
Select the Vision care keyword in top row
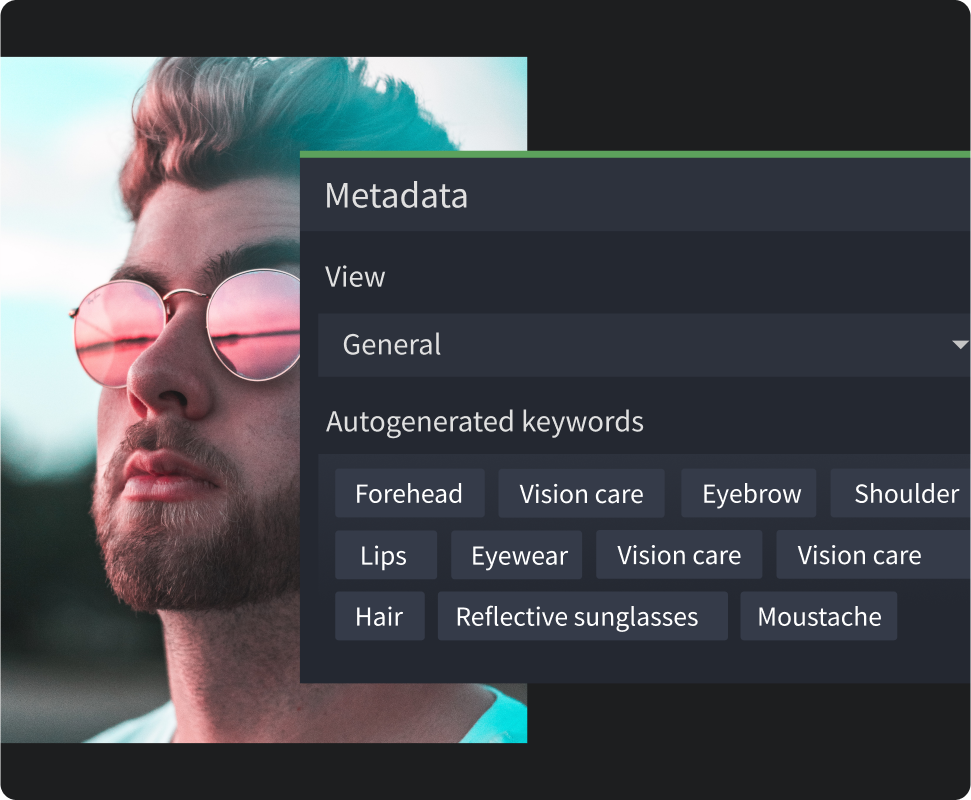581,493
